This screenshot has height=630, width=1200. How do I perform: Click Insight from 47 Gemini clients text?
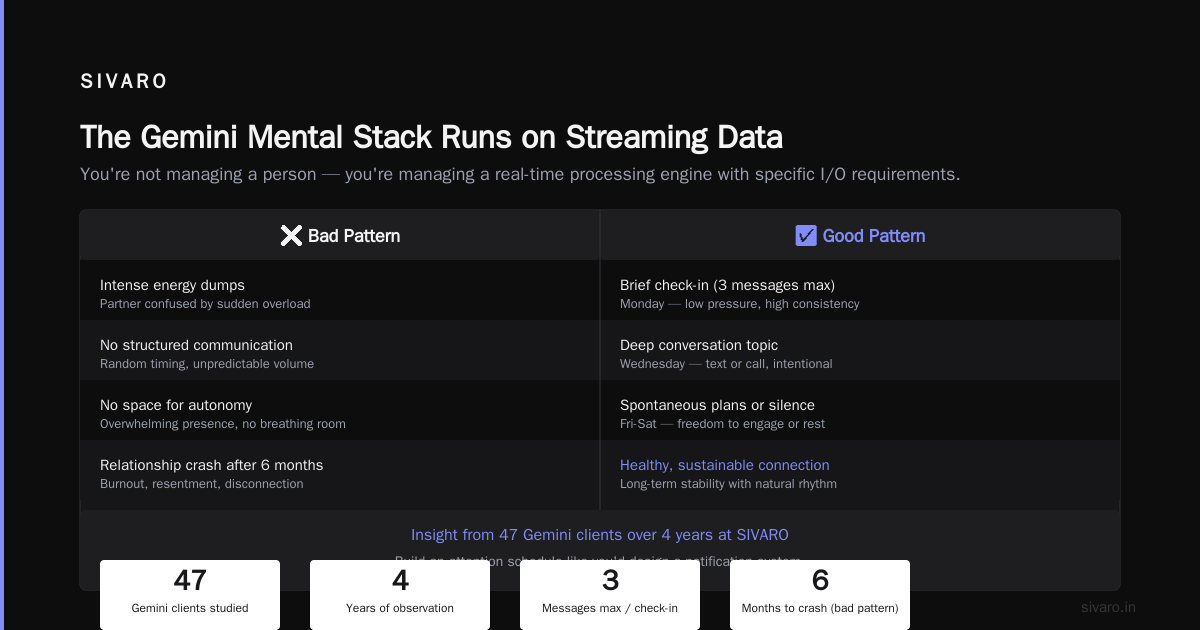coord(600,535)
